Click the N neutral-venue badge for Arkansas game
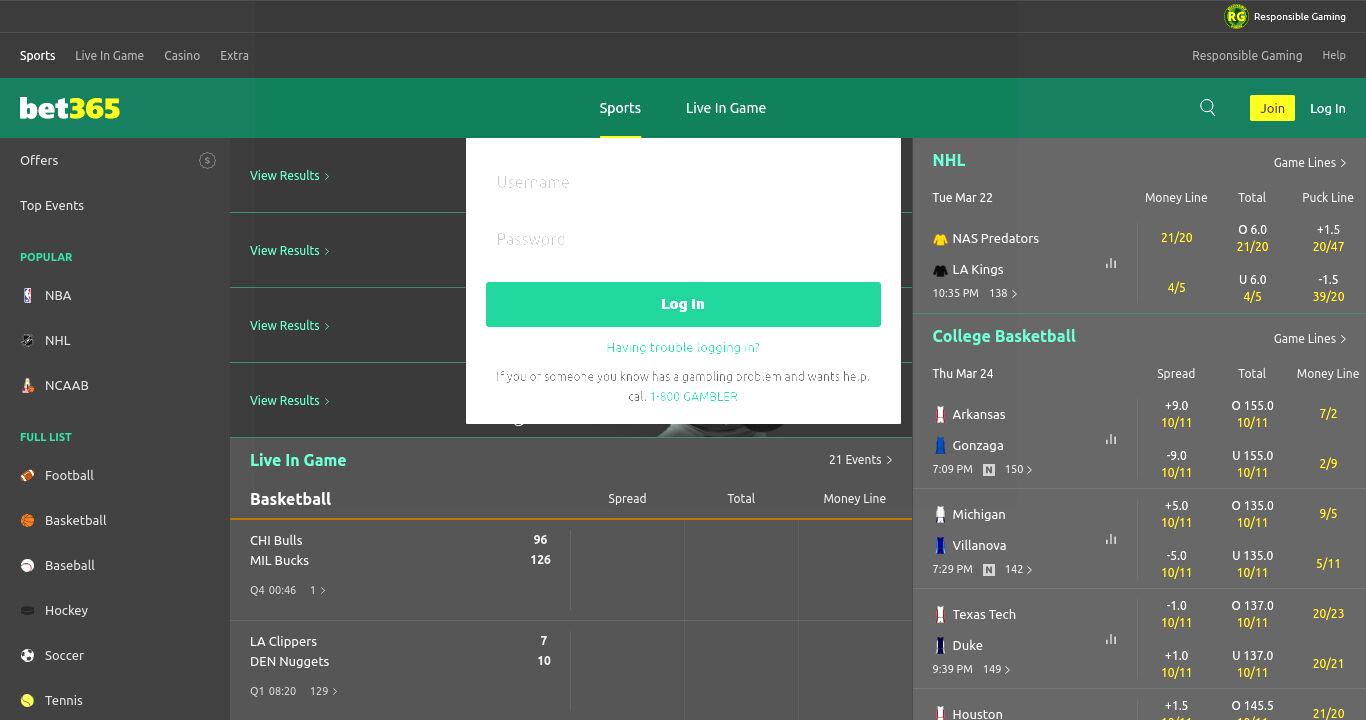The width and height of the screenshot is (1366, 720). pyautogui.click(x=989, y=469)
